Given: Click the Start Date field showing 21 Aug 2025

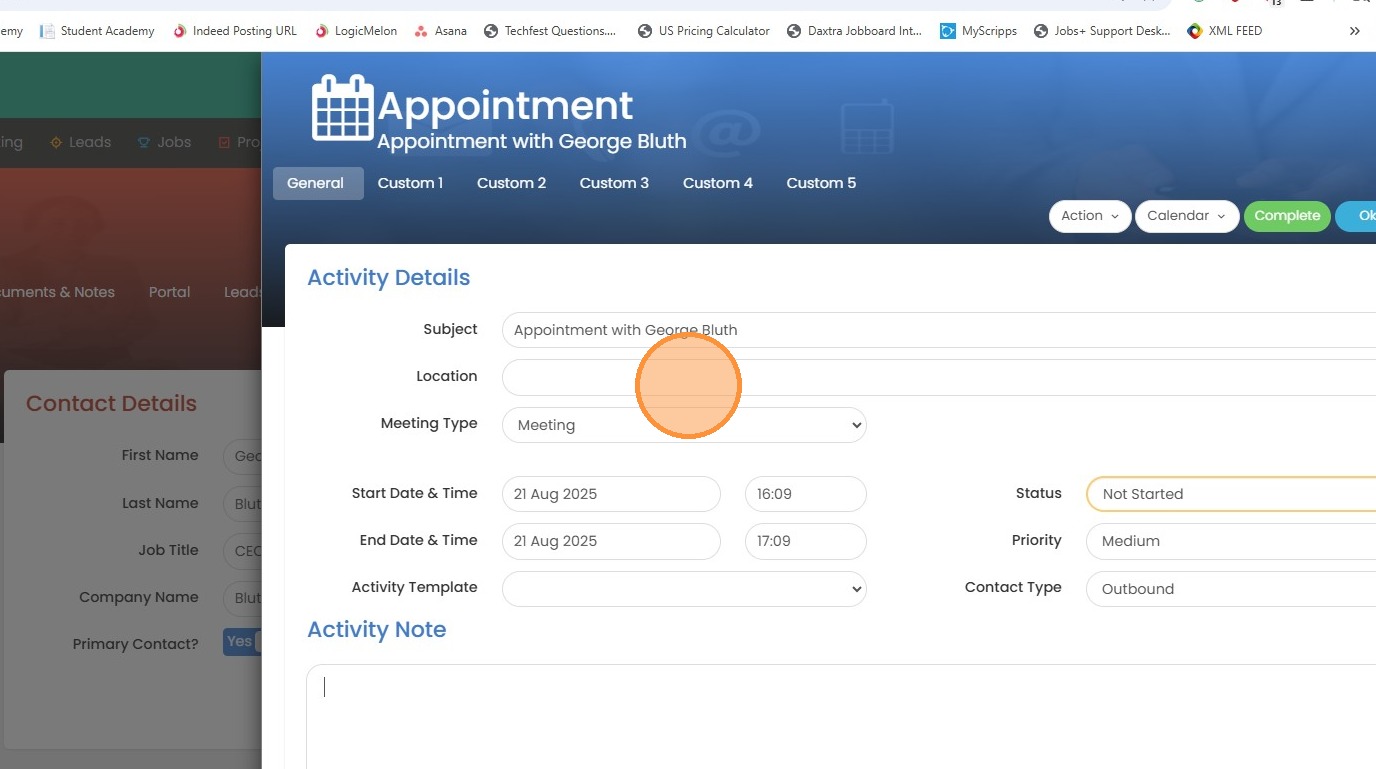Looking at the screenshot, I should (x=611, y=494).
